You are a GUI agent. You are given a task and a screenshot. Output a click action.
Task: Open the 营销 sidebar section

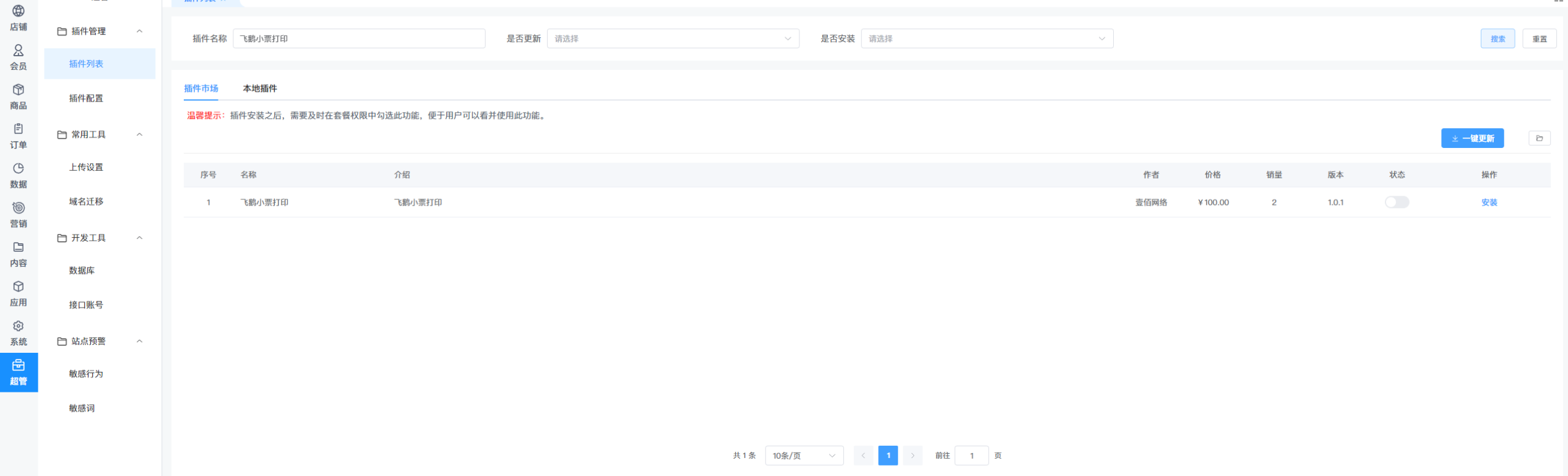(19, 215)
